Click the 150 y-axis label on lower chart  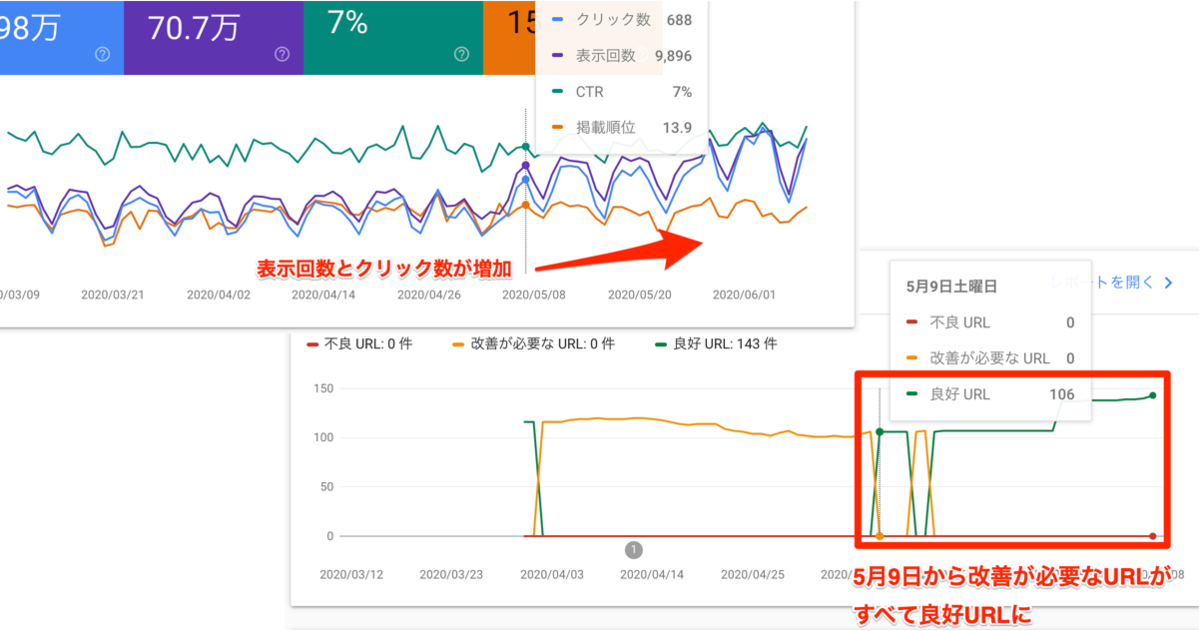click(x=323, y=389)
